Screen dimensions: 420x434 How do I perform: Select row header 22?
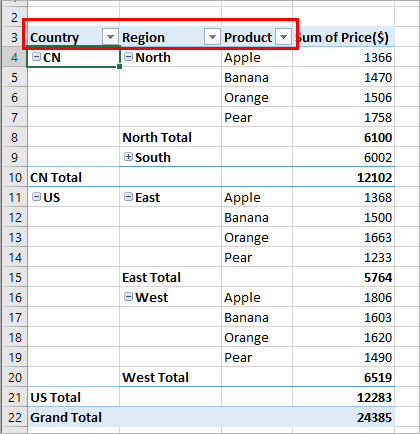pos(14,417)
